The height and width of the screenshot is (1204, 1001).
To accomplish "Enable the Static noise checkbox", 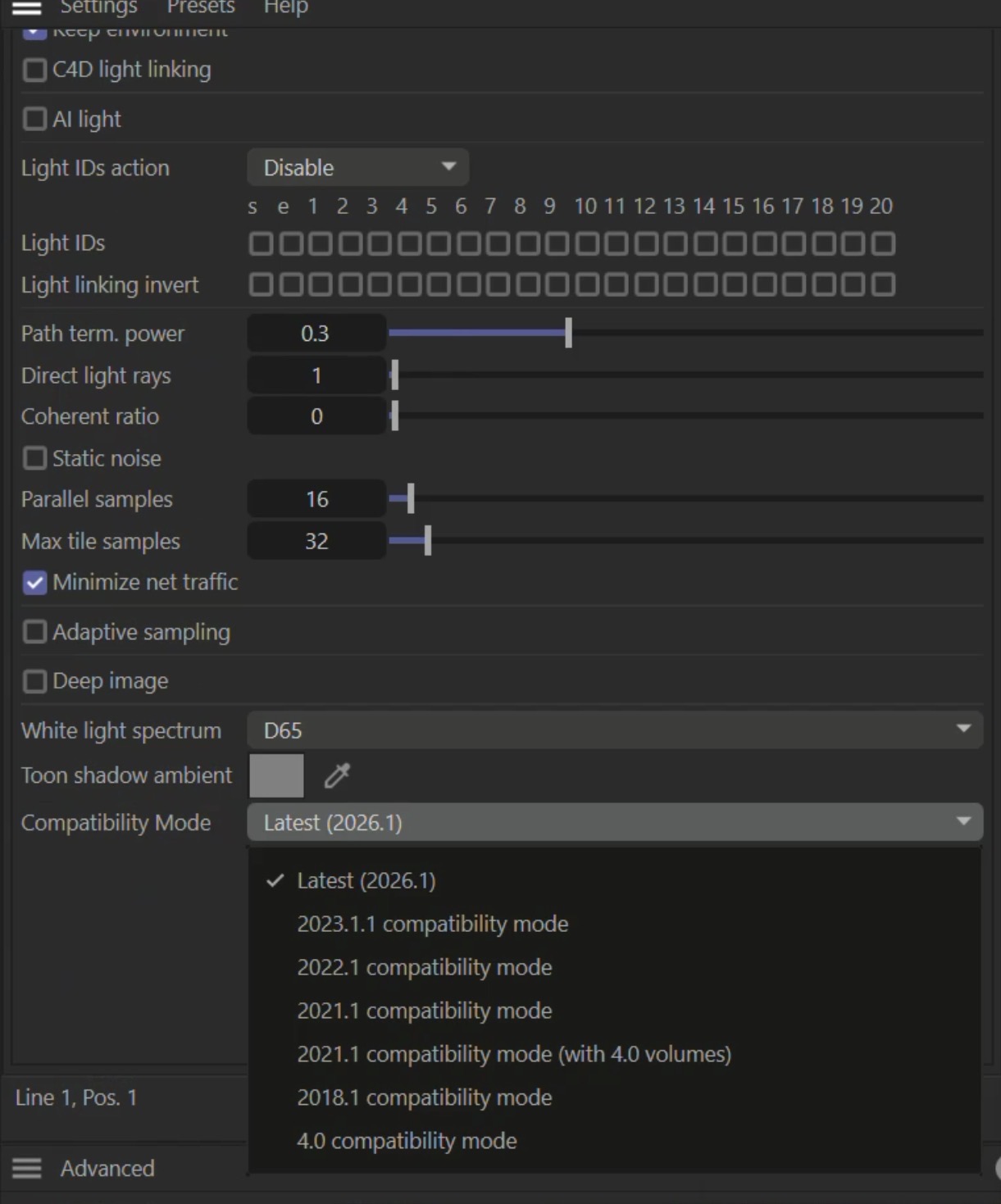I will point(34,458).
